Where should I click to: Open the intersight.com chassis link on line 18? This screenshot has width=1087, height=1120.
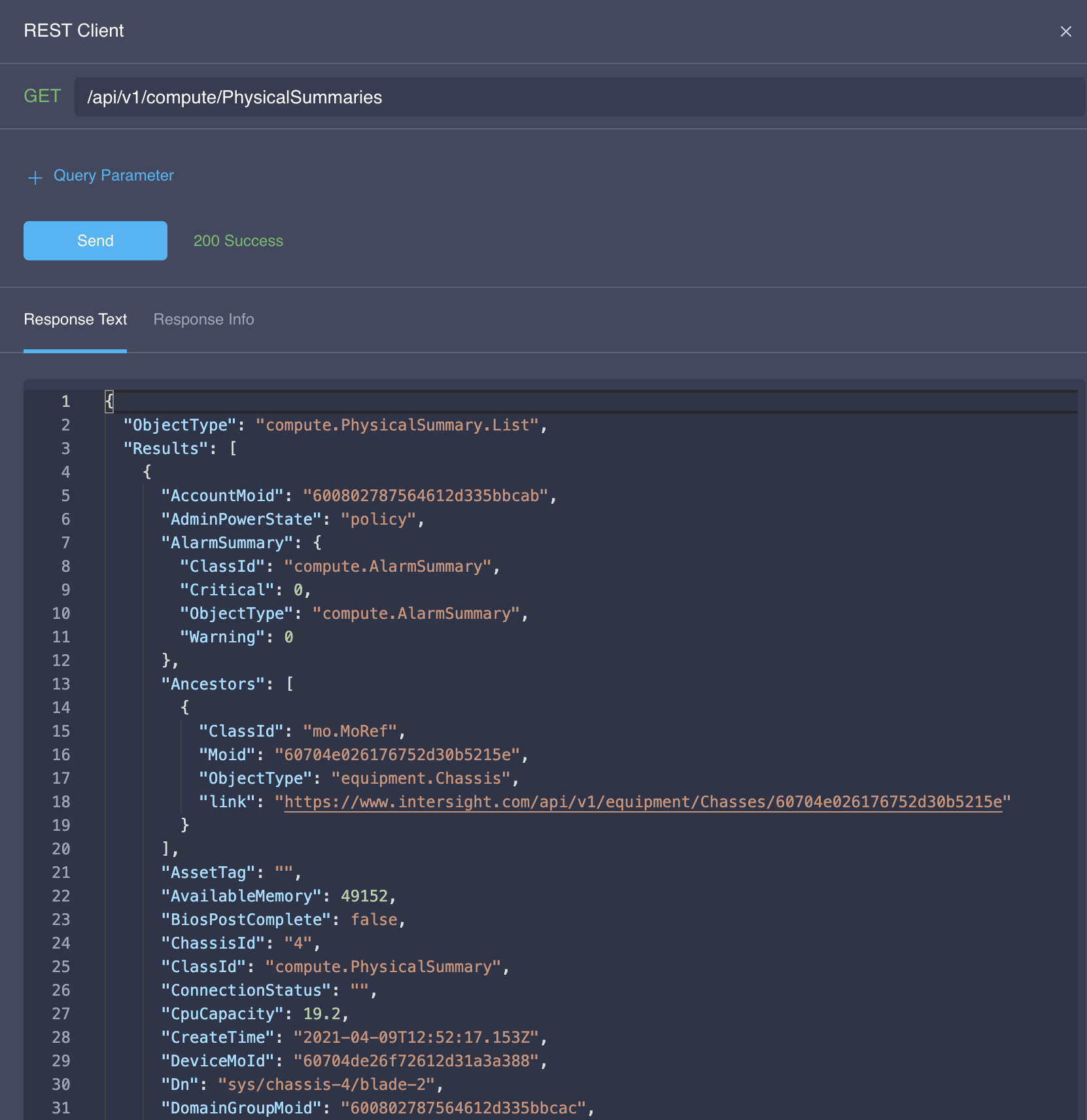642,802
